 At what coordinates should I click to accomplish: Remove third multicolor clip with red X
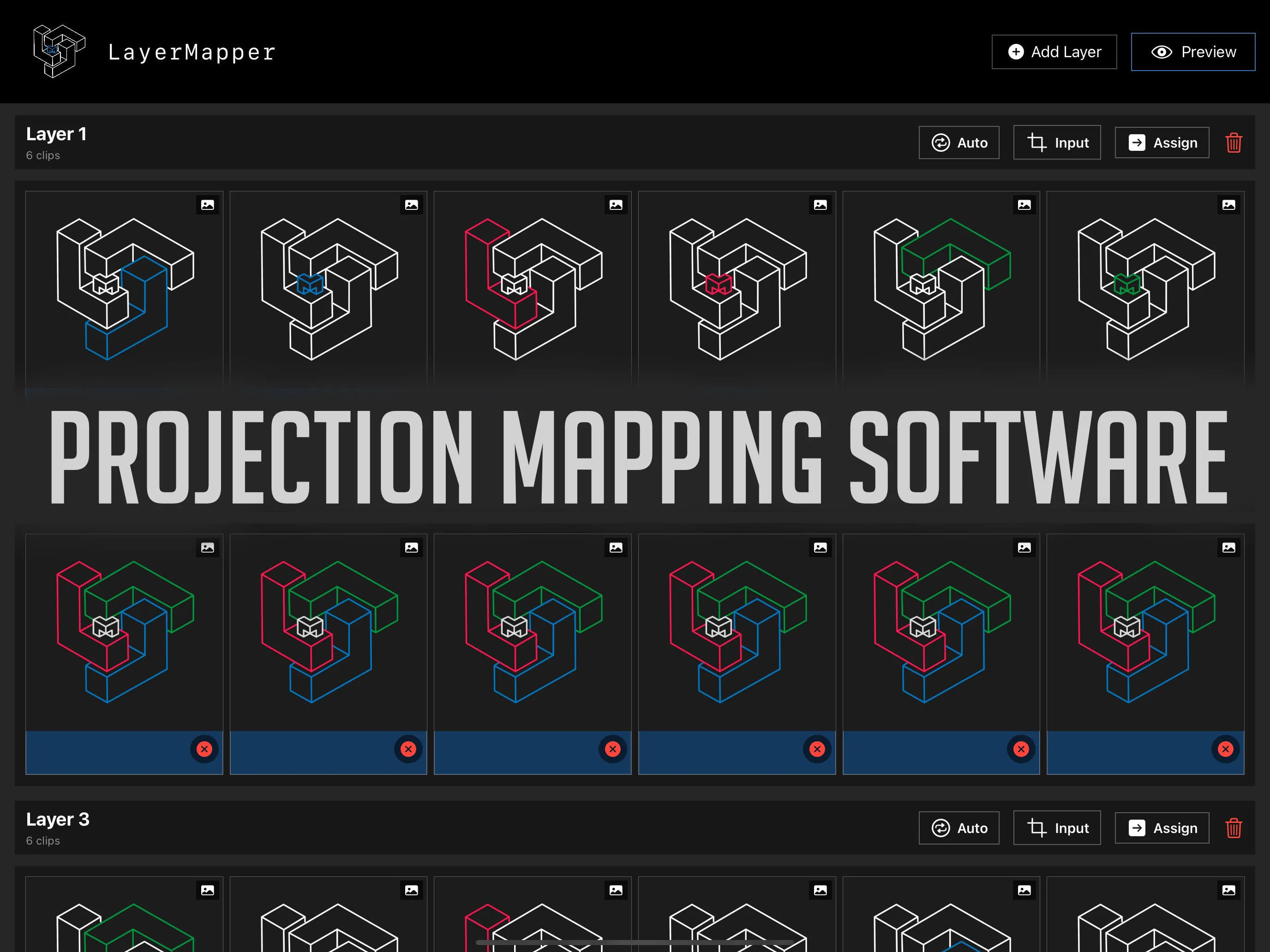[x=612, y=749]
